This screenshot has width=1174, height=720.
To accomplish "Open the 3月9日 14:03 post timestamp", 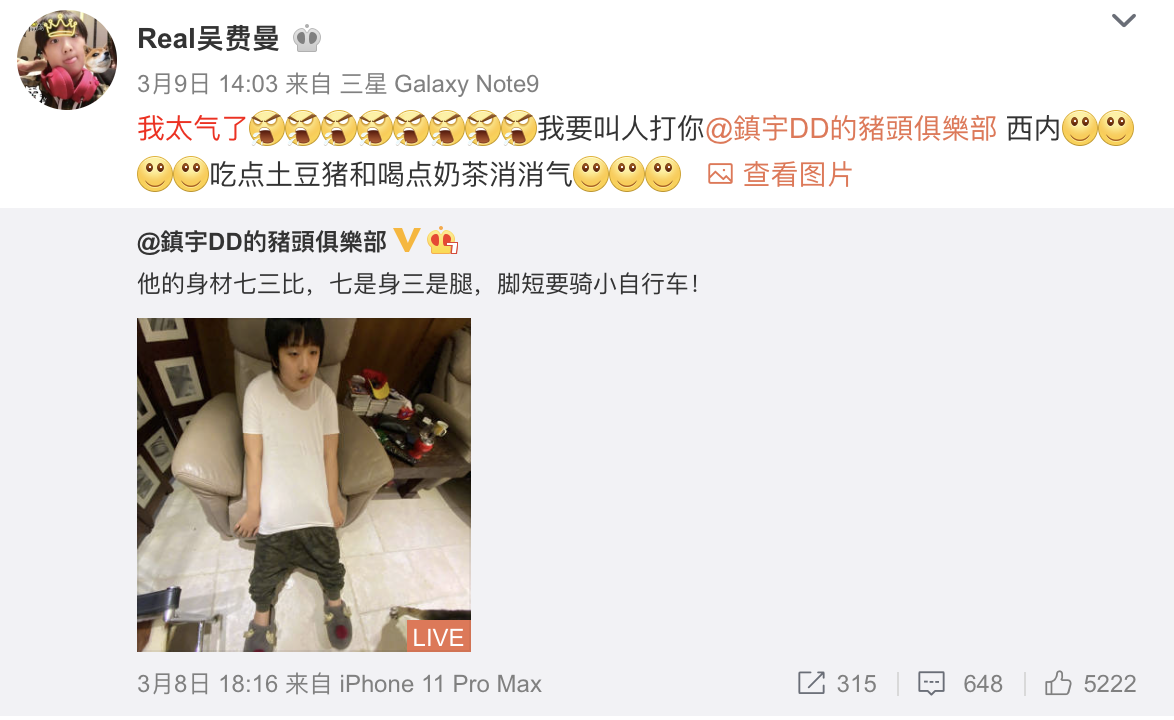I will (x=207, y=84).
